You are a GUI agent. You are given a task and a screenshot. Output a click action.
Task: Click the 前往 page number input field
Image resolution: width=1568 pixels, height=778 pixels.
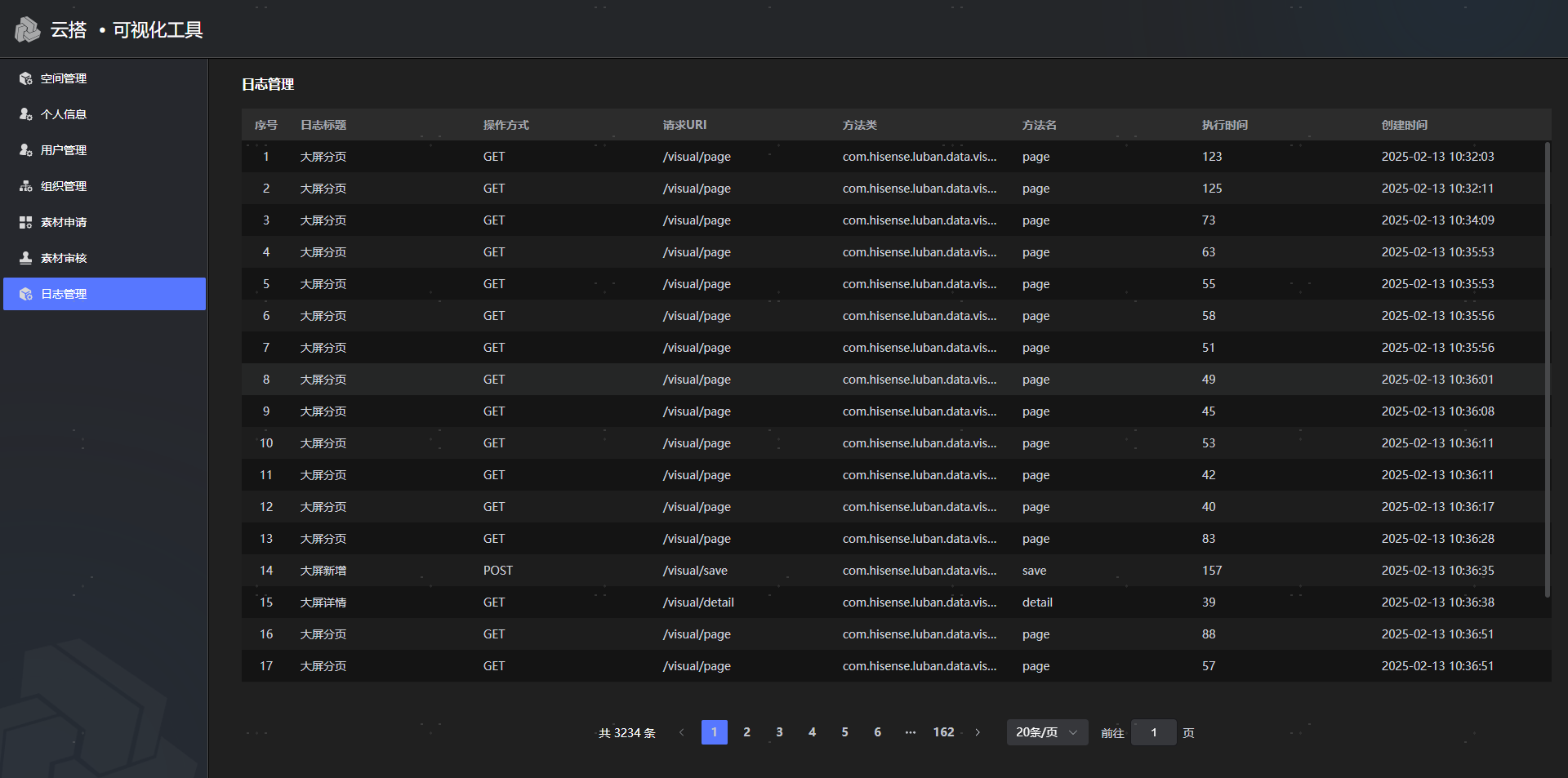[1153, 732]
